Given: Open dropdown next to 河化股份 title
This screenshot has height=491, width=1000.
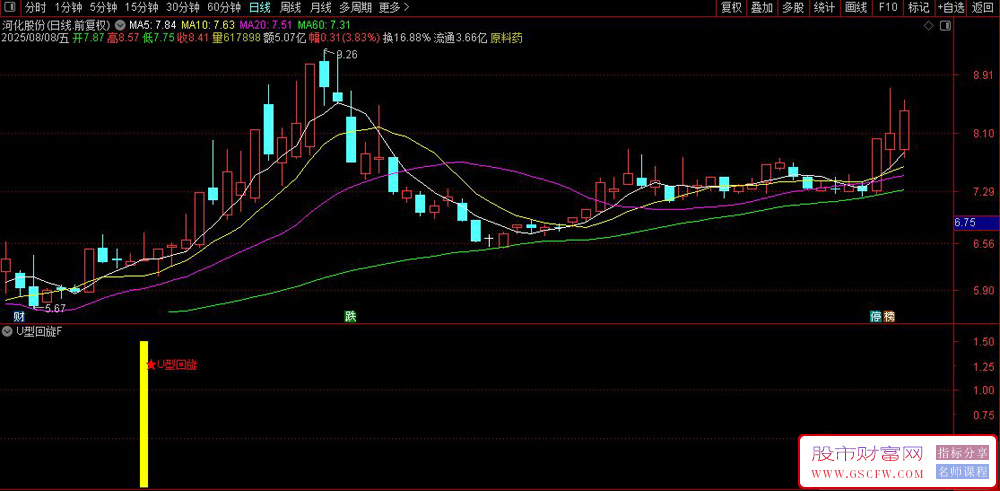Looking at the screenshot, I should pos(120,25).
